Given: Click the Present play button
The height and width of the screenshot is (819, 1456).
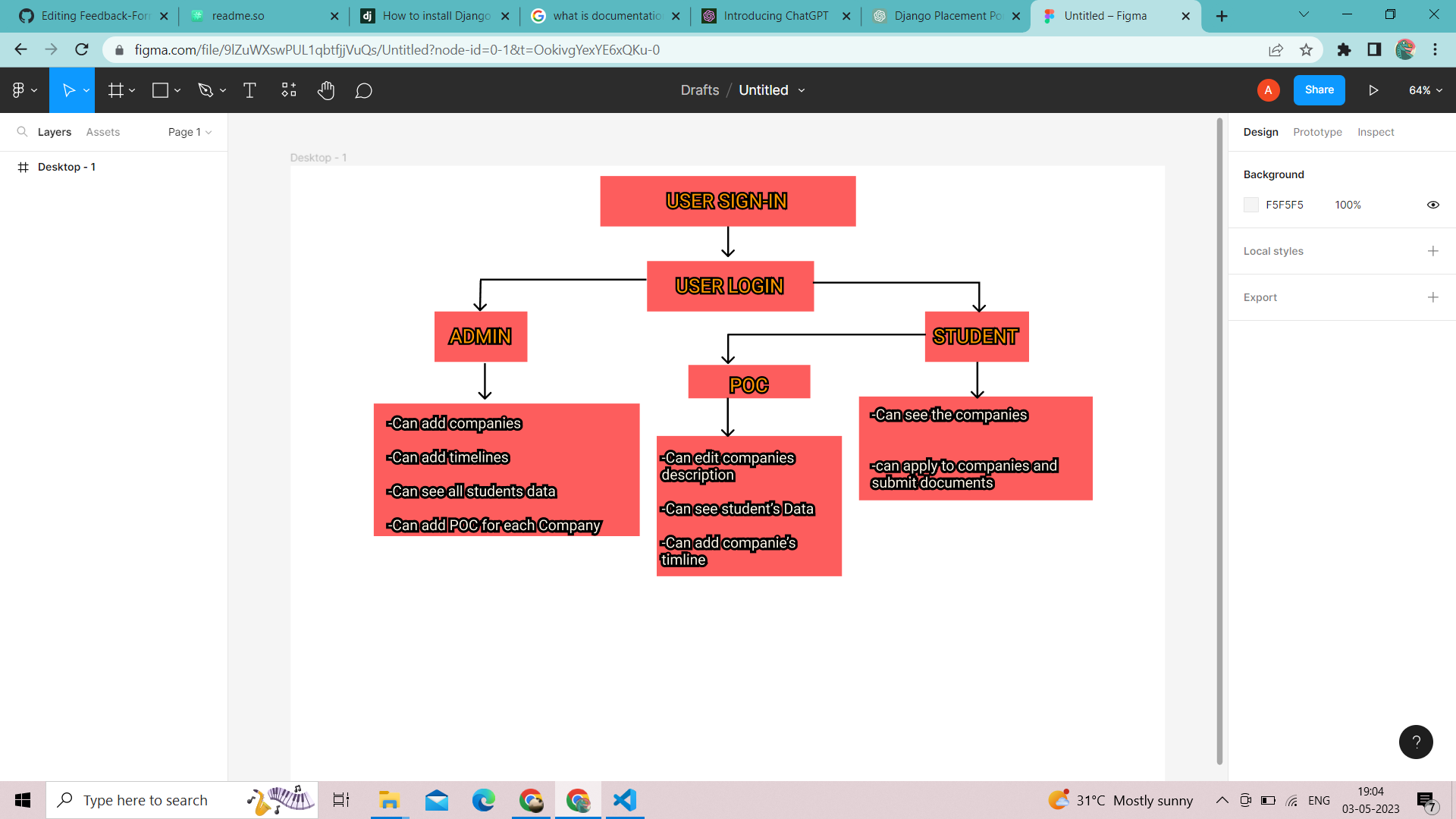Looking at the screenshot, I should click(1373, 90).
